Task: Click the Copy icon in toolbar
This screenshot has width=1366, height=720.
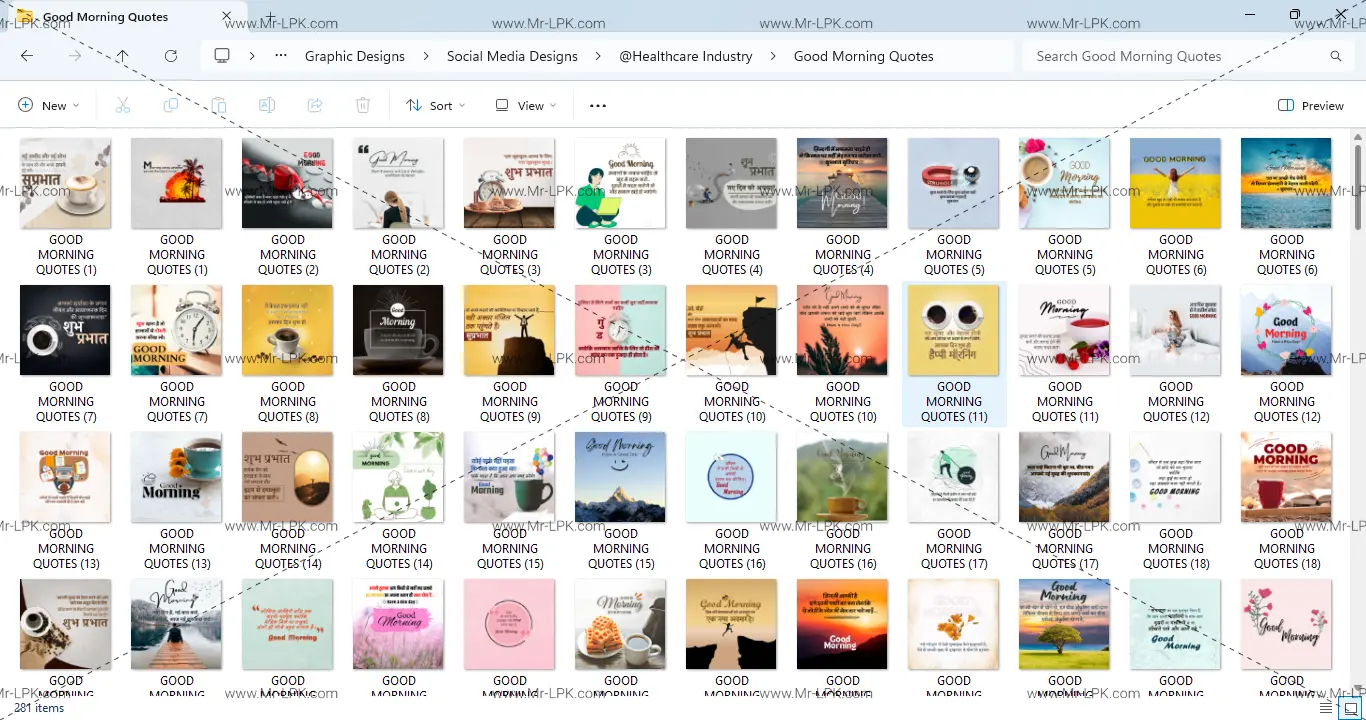Action: (171, 105)
